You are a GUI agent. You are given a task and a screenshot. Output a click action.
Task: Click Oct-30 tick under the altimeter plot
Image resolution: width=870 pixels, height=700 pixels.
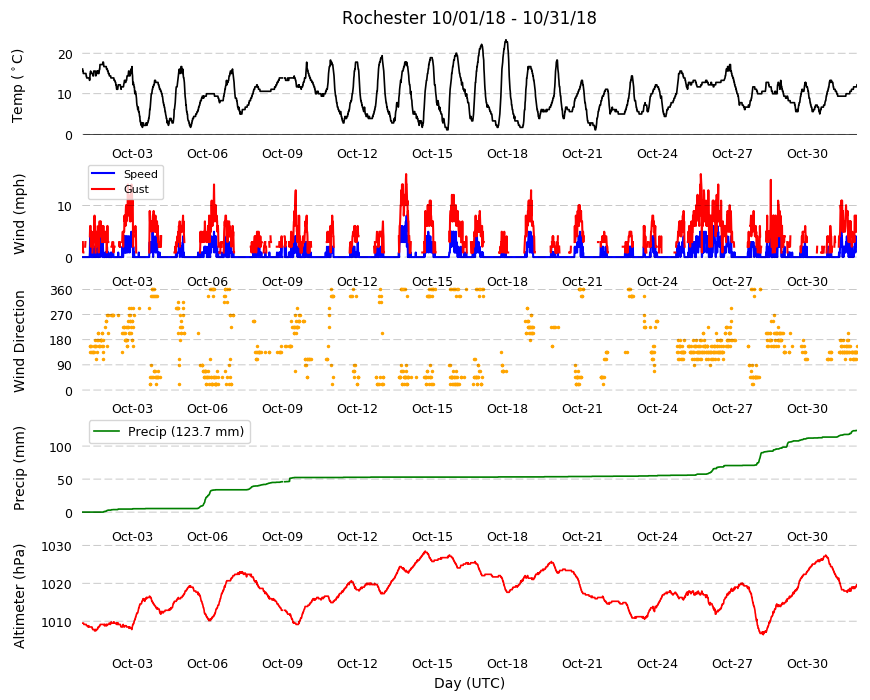[807, 663]
